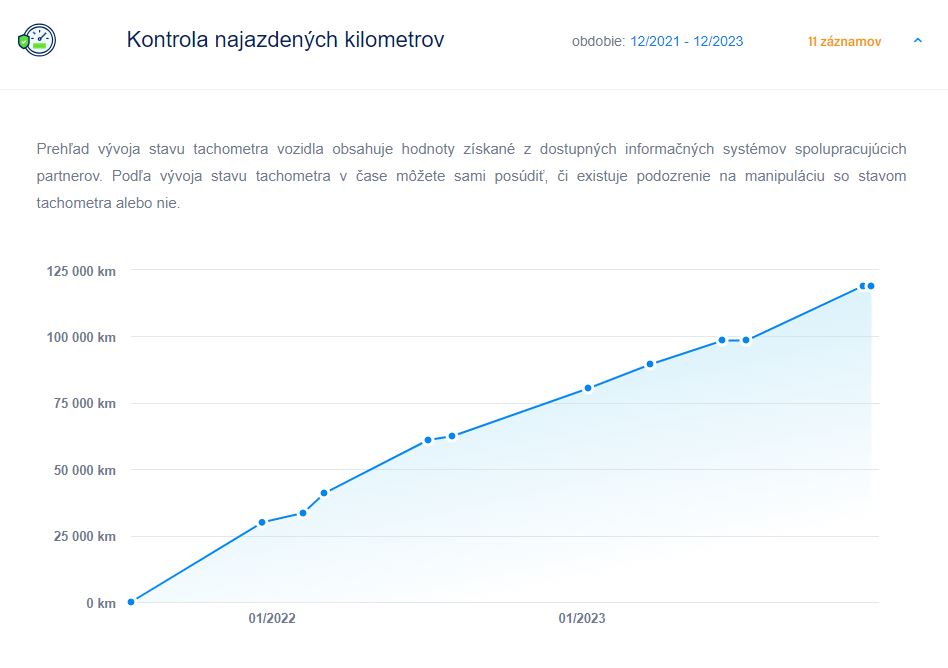The height and width of the screenshot is (668, 948).
Task: Click the '11 záznamov' records count
Action: click(844, 42)
